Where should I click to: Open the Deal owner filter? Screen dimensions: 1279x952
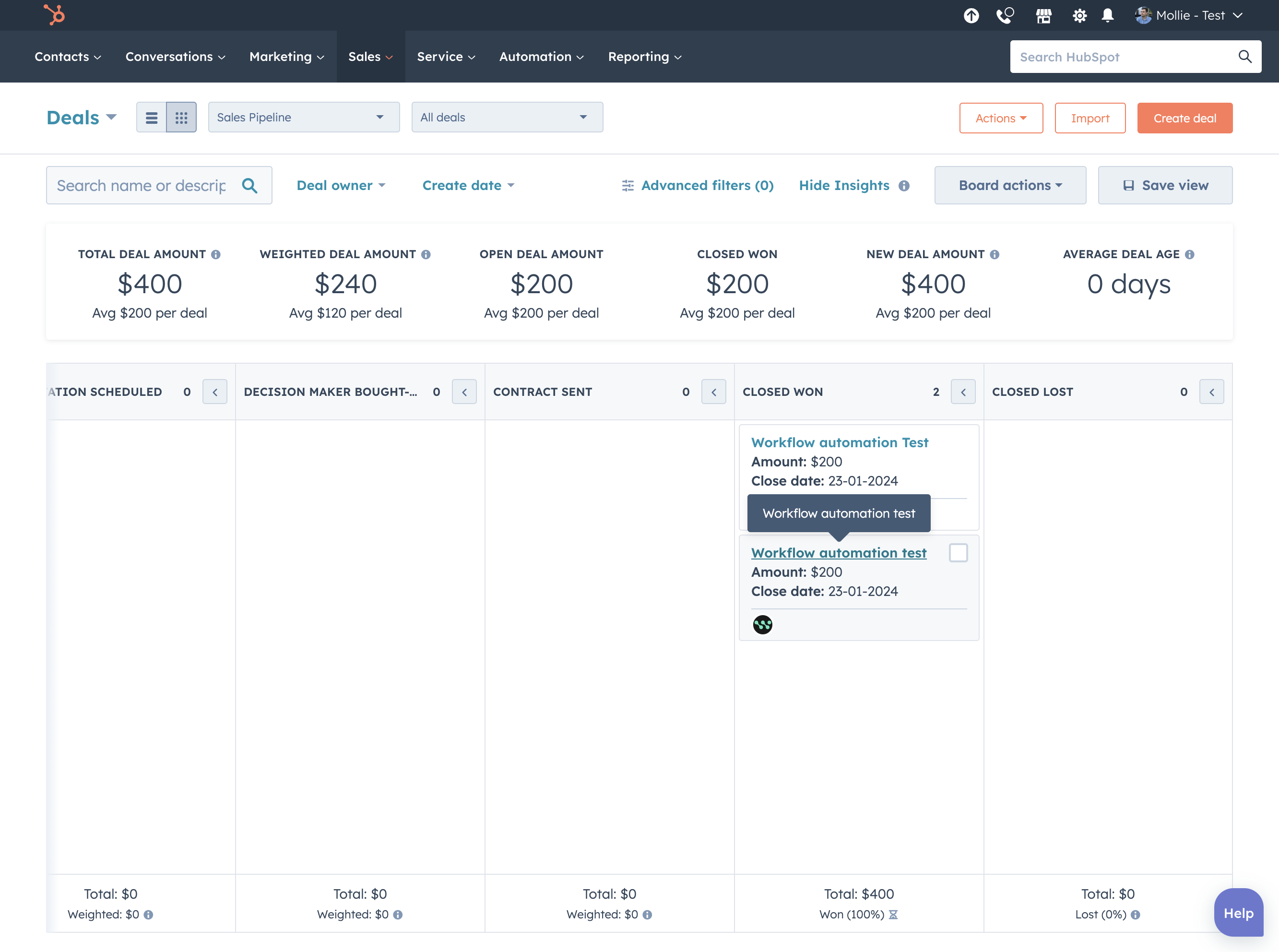click(341, 186)
